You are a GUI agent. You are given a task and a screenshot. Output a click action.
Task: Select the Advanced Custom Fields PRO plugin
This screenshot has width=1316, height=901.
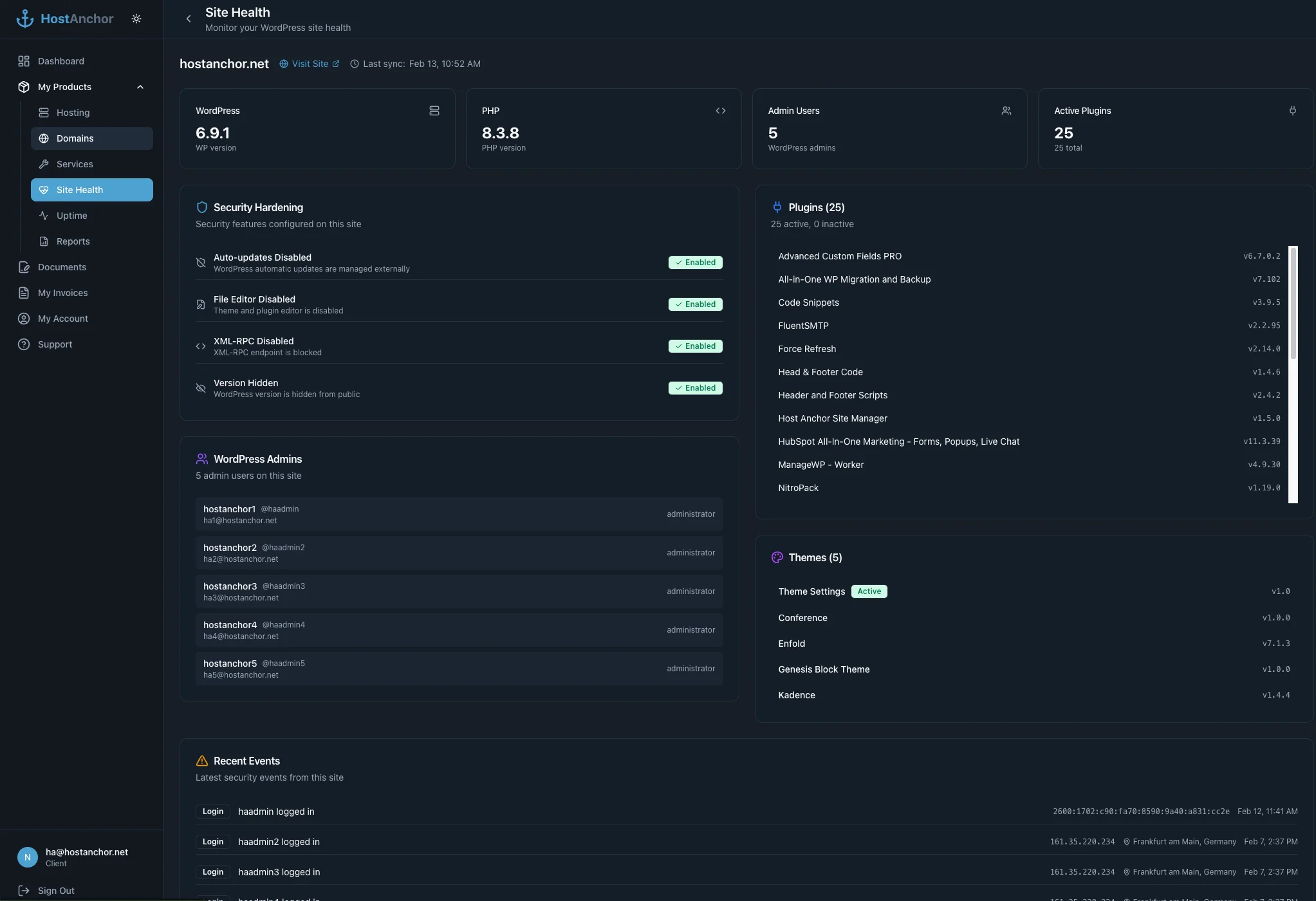[x=1029, y=256]
